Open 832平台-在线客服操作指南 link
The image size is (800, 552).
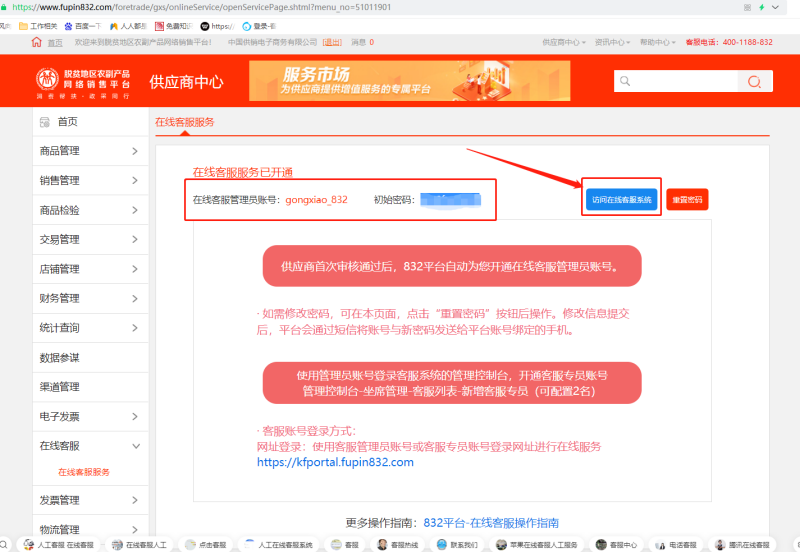(x=491, y=523)
